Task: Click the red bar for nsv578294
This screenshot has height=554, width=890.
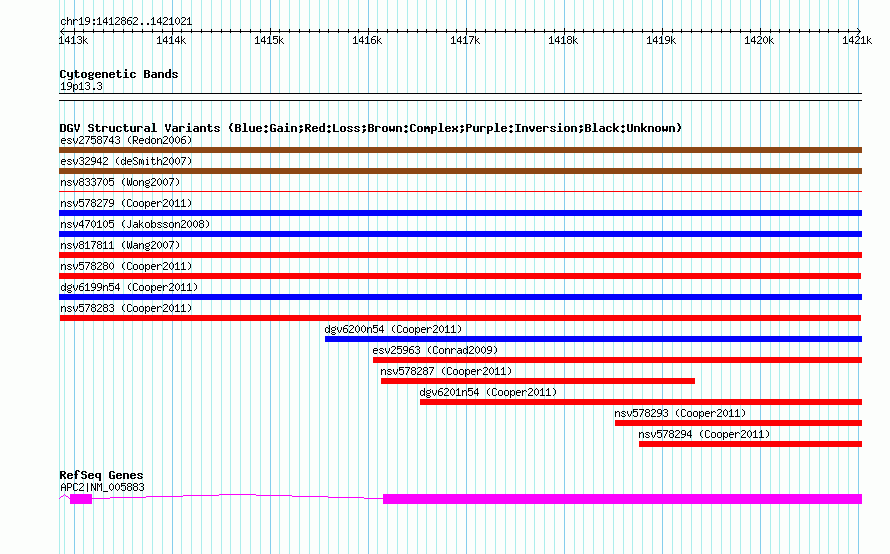Action: 750,444
